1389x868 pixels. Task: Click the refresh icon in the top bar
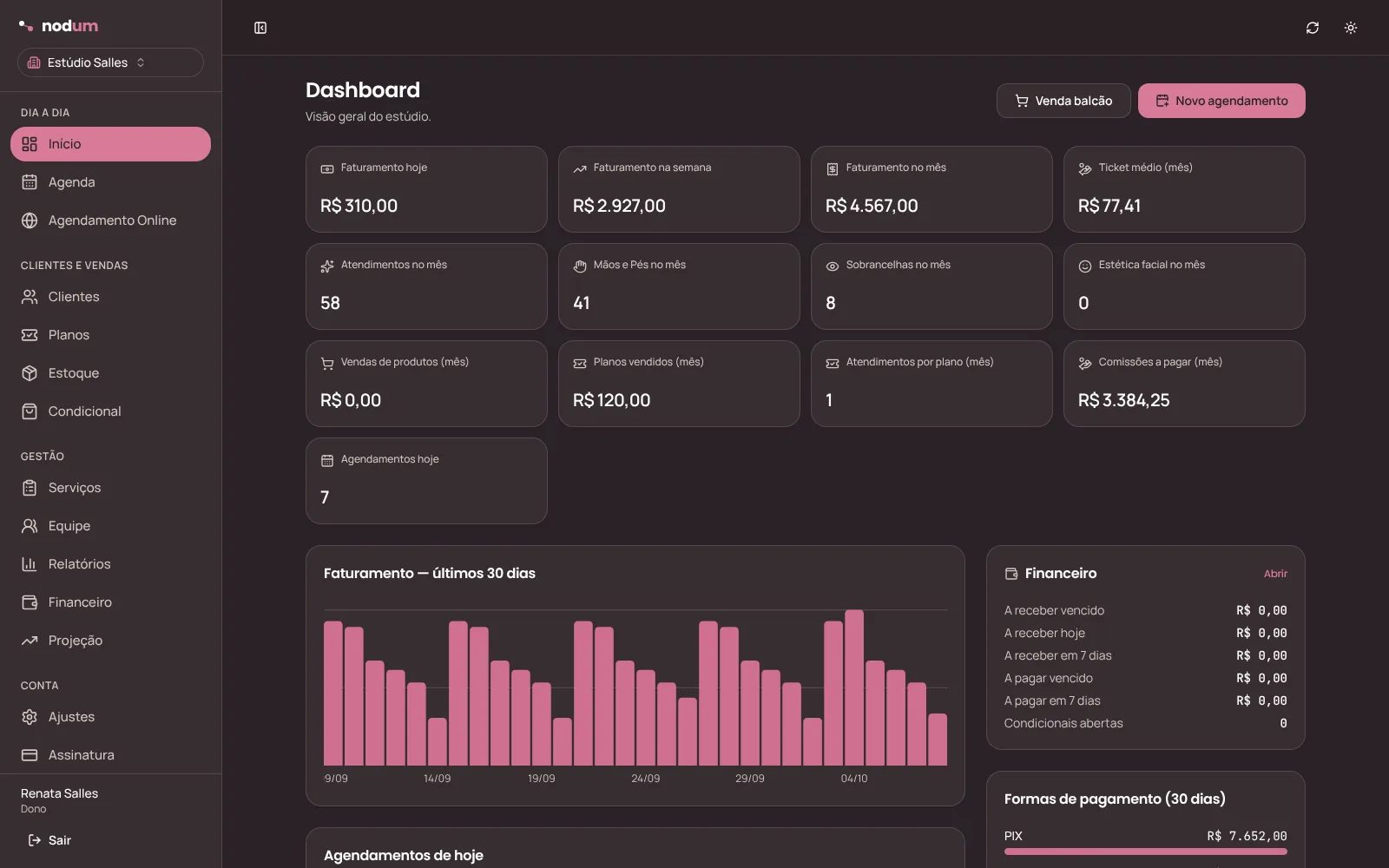(x=1313, y=28)
